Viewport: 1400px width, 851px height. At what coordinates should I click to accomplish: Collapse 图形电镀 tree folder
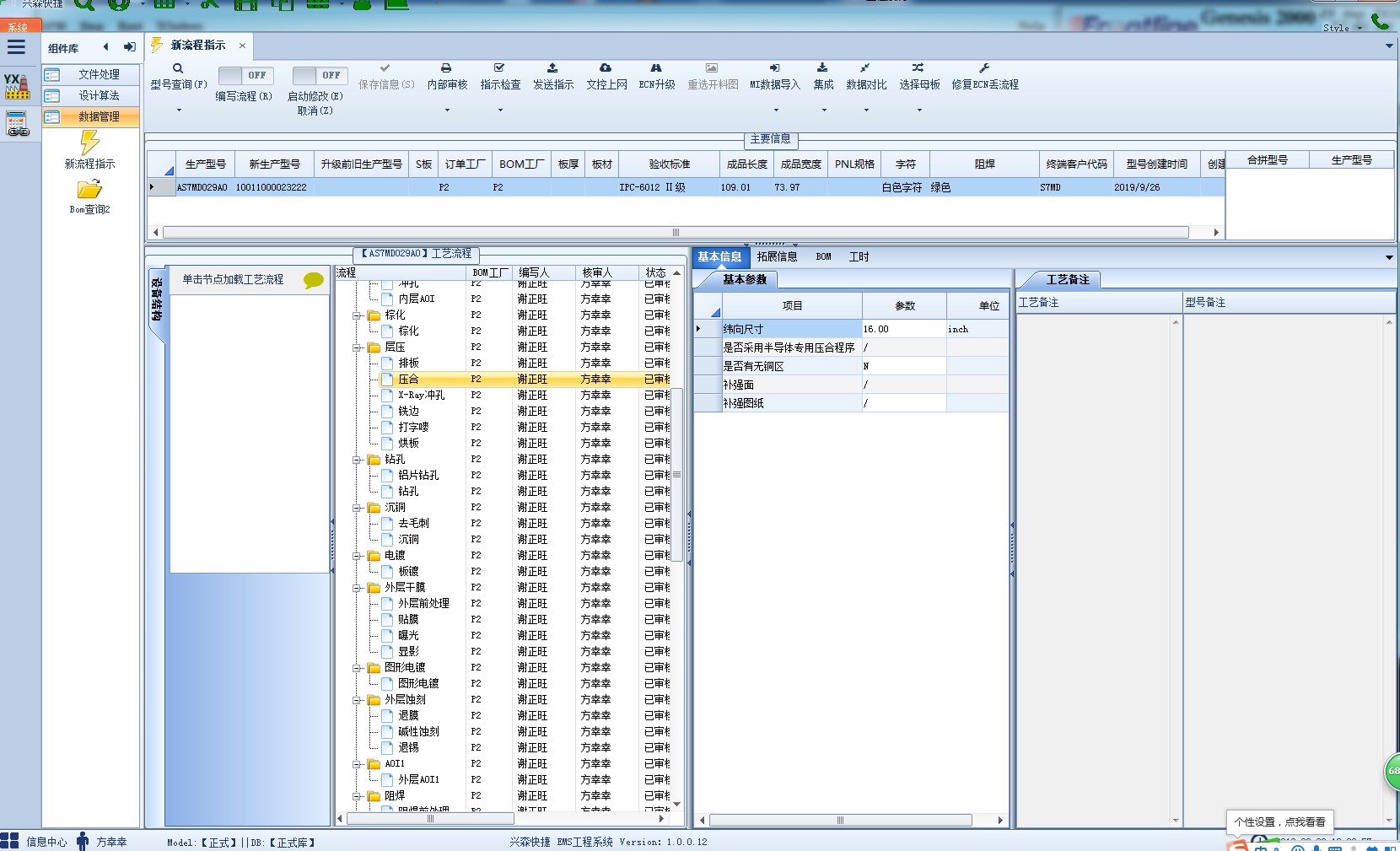pyautogui.click(x=358, y=668)
